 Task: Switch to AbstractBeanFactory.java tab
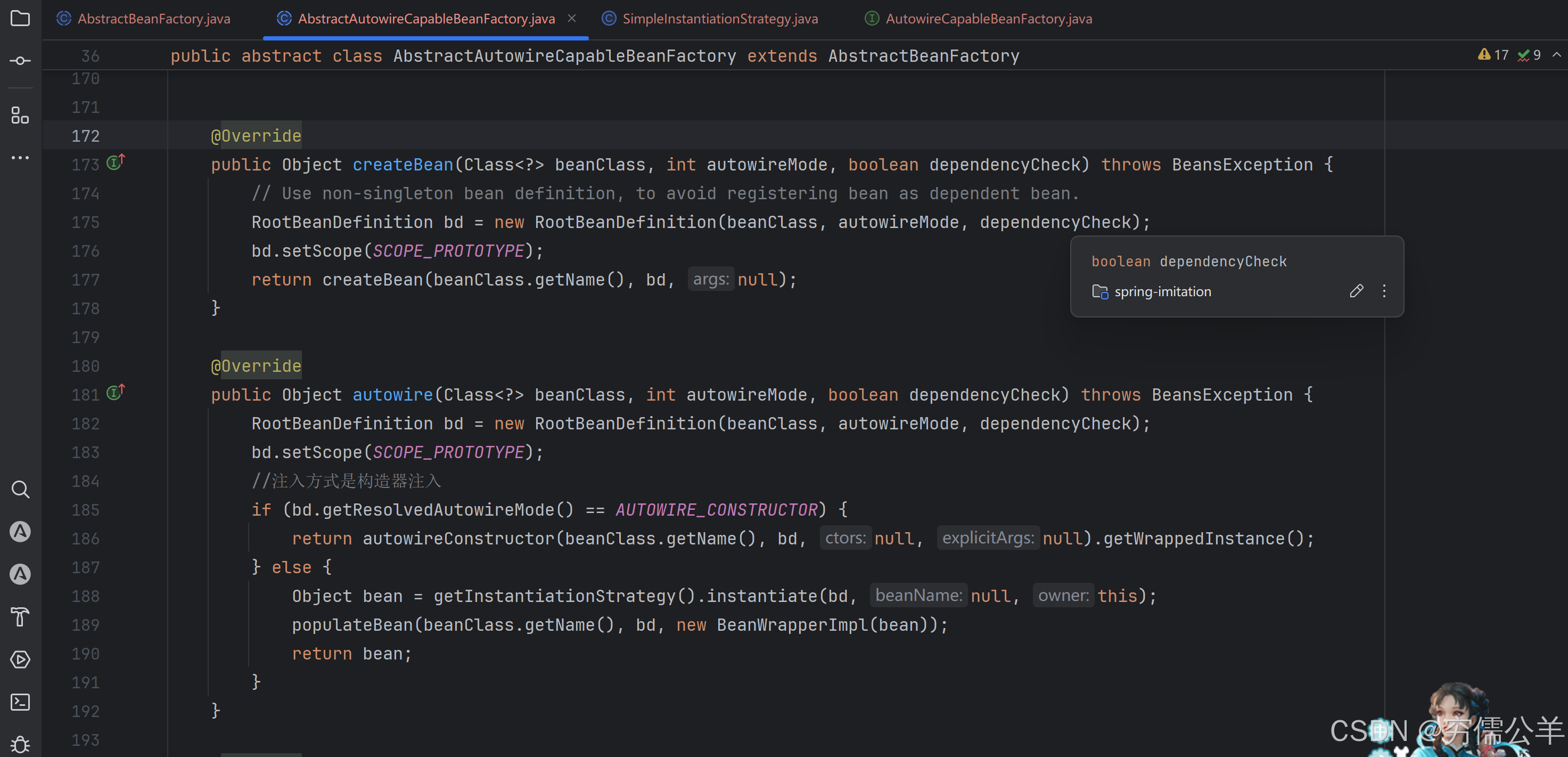(153, 19)
